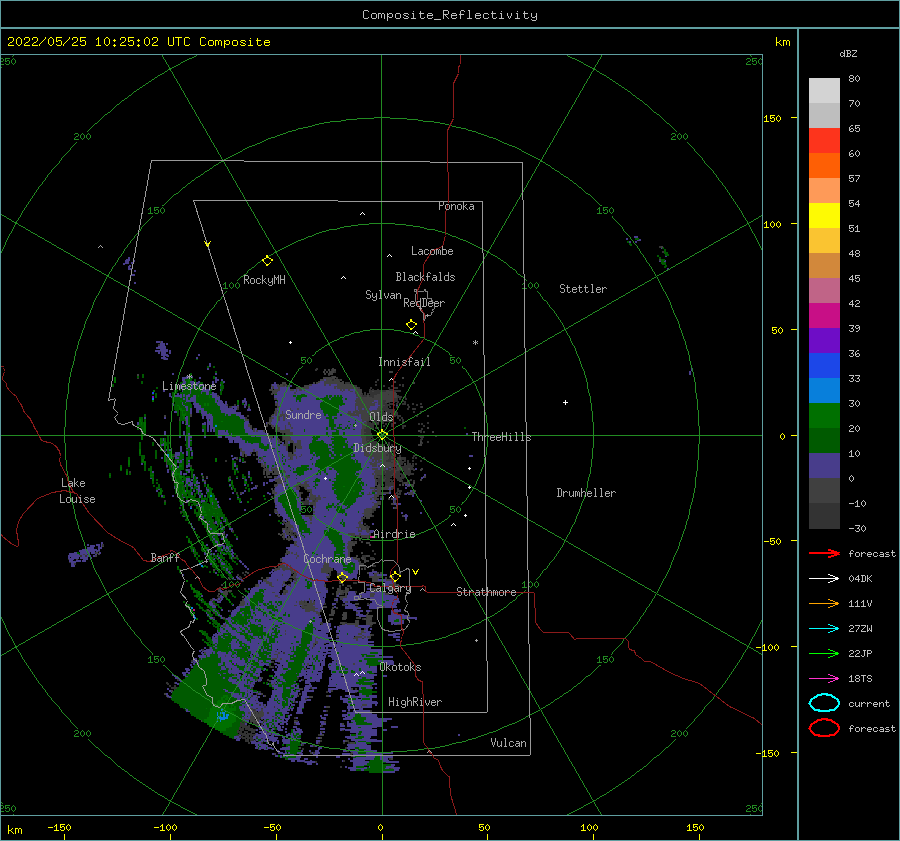Click the Blackfalds city label
This screenshot has height=841, width=900.
[425, 277]
